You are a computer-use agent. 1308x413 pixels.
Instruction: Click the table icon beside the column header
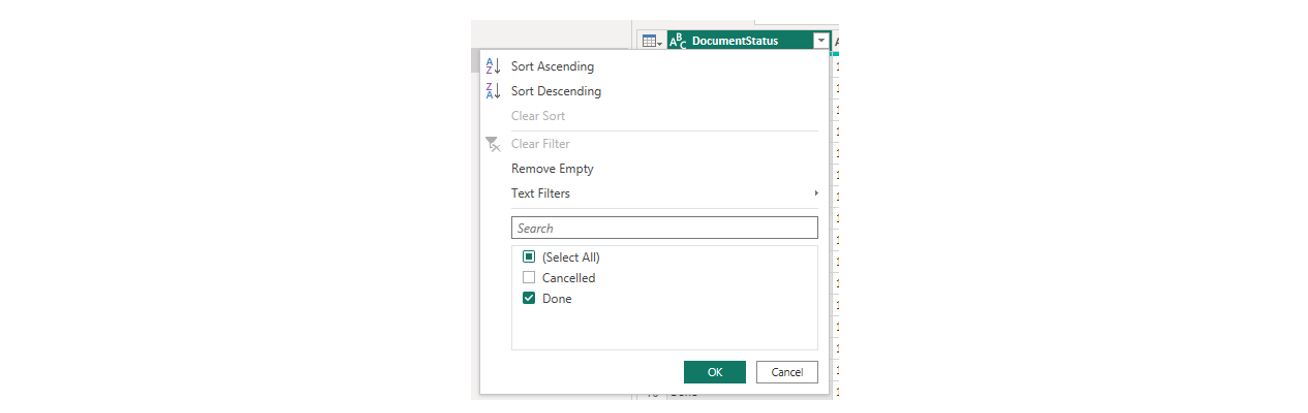[x=651, y=41]
